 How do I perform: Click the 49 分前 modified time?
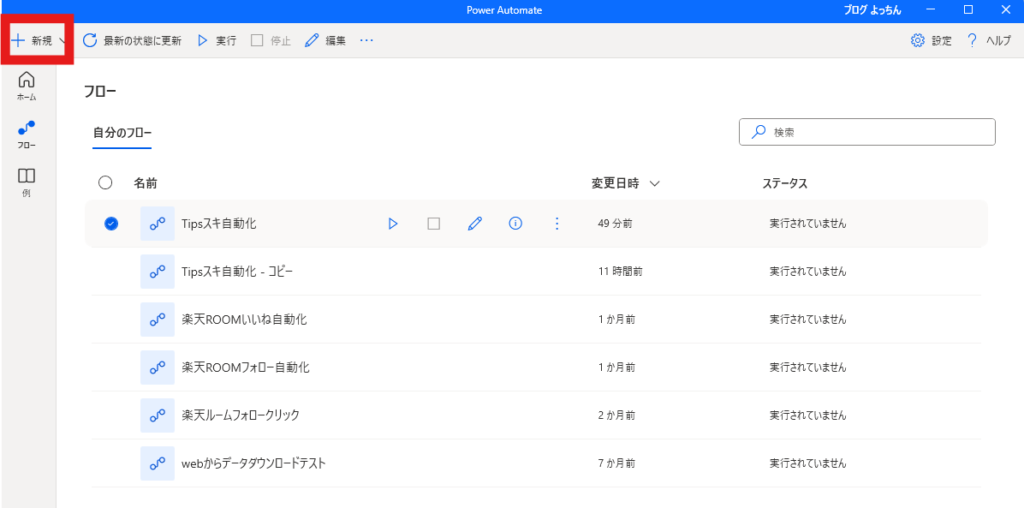pyautogui.click(x=615, y=224)
